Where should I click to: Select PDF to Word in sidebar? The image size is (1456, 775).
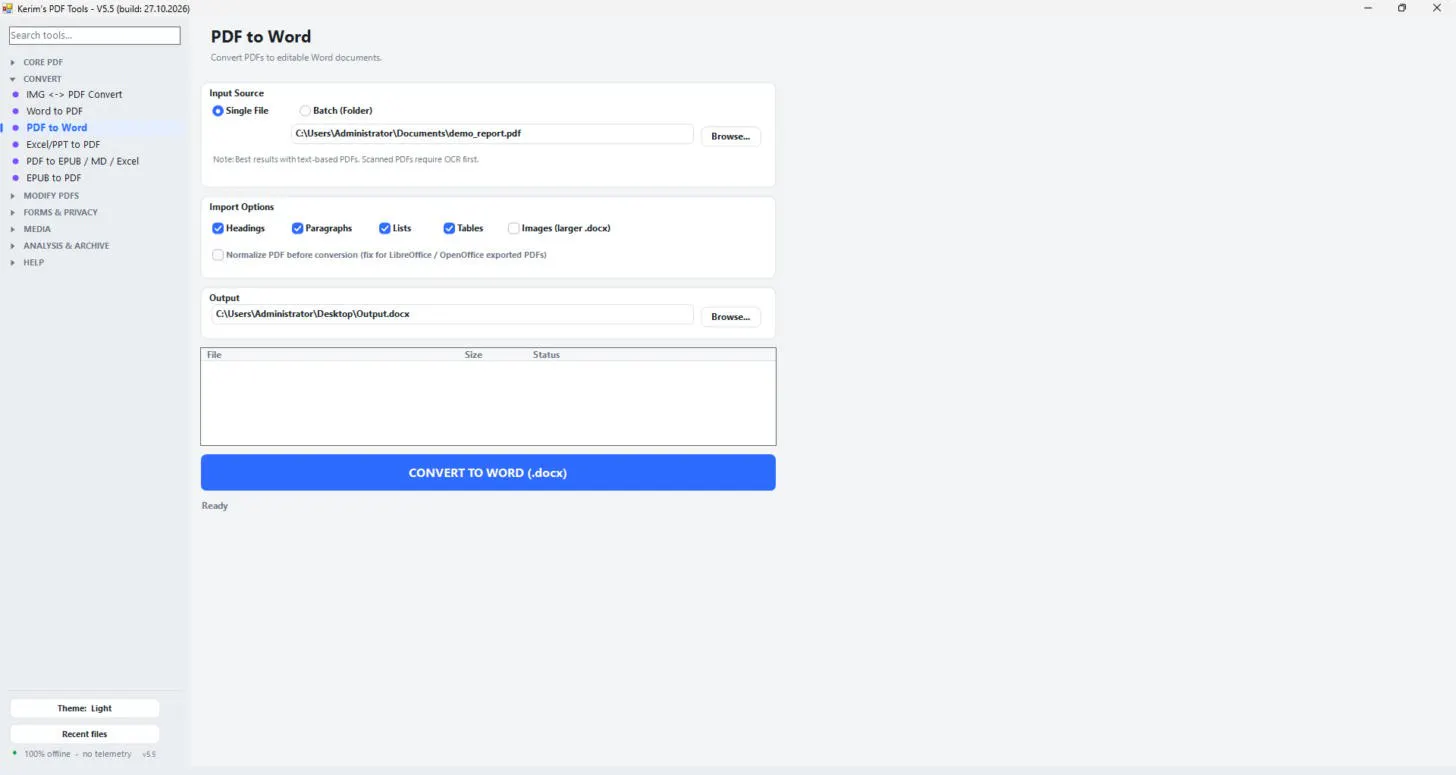(x=56, y=128)
